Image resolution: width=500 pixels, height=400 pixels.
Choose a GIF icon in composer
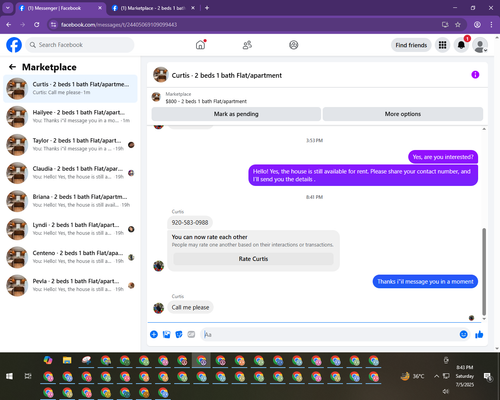pyautogui.click(x=191, y=334)
